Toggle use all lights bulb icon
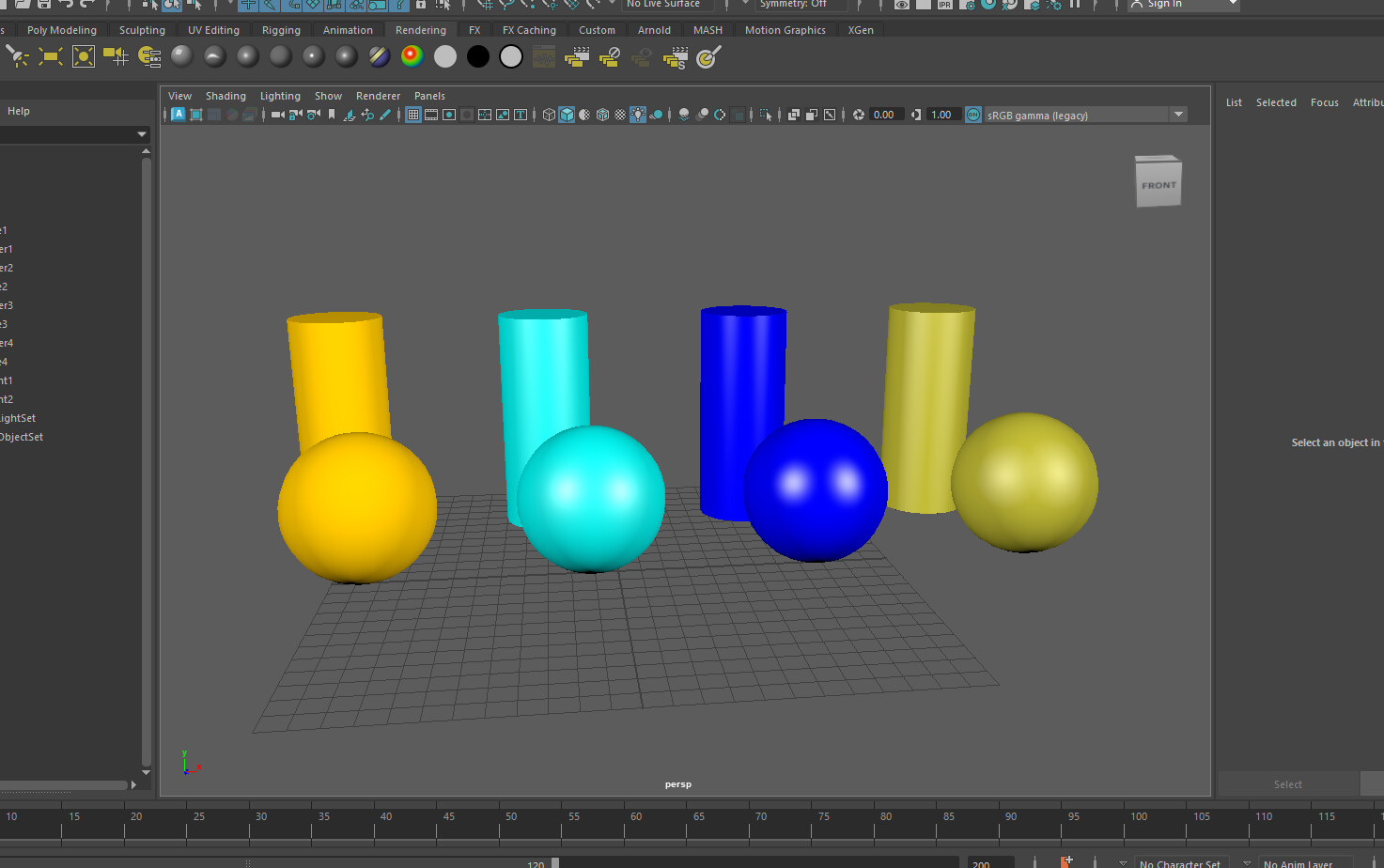 coord(638,115)
